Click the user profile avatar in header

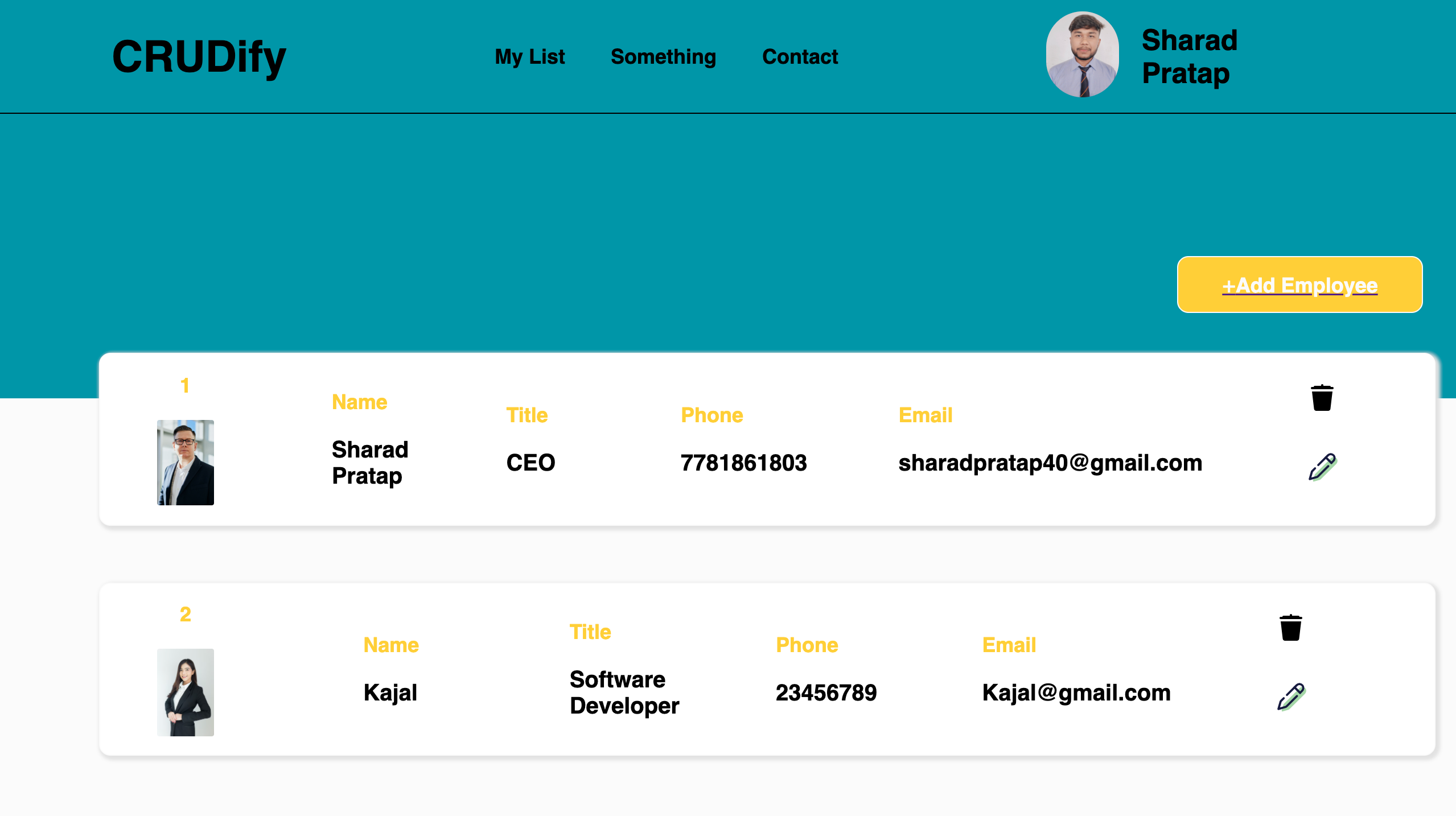click(x=1083, y=55)
